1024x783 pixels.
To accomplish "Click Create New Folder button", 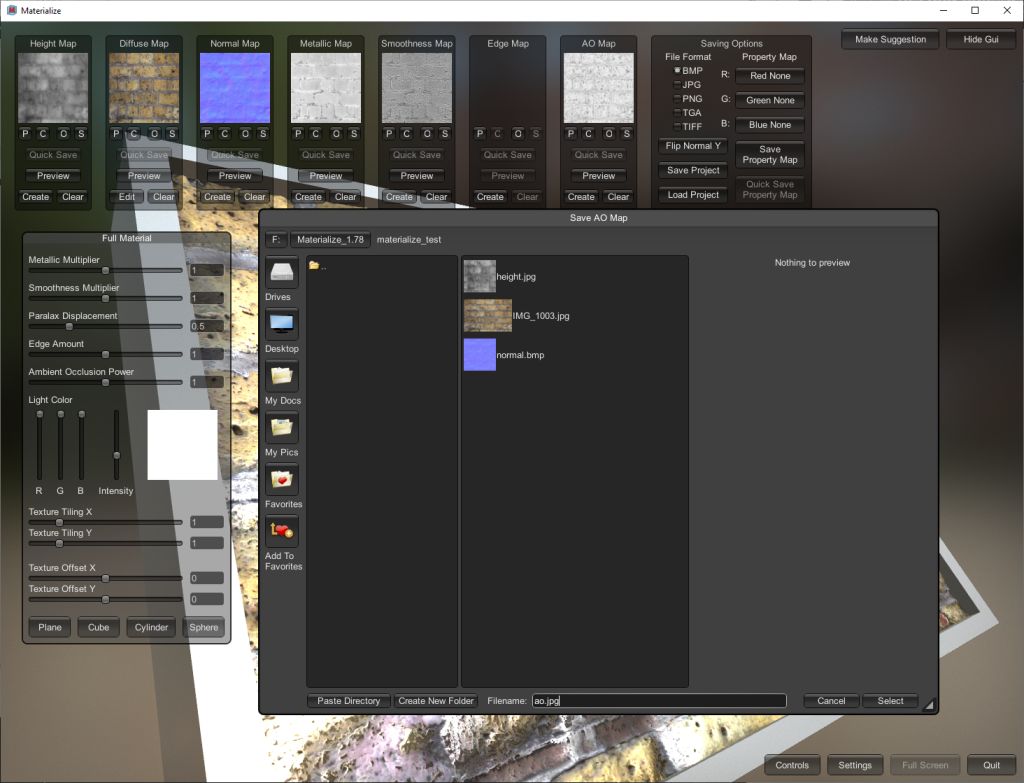I will pos(436,701).
